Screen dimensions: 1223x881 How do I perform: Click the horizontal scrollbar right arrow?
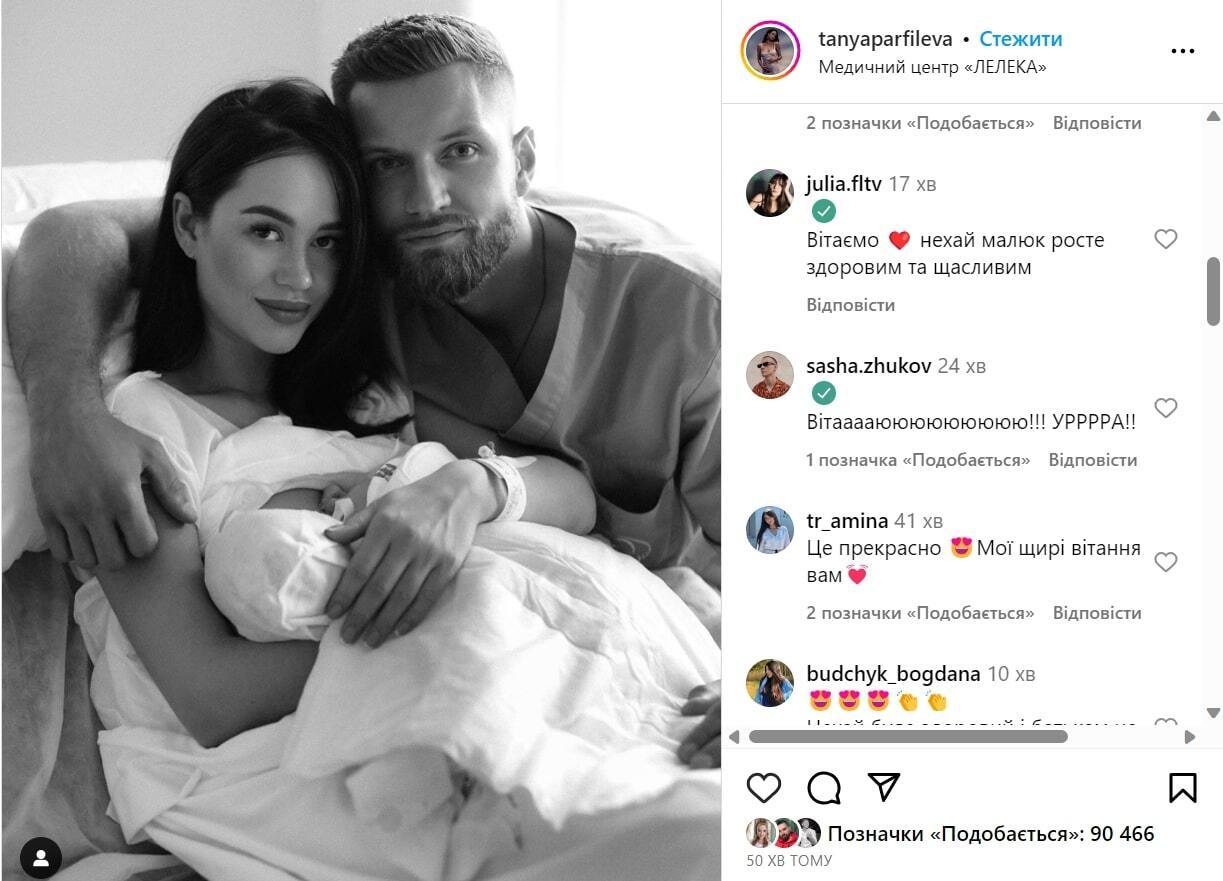pos(1190,737)
